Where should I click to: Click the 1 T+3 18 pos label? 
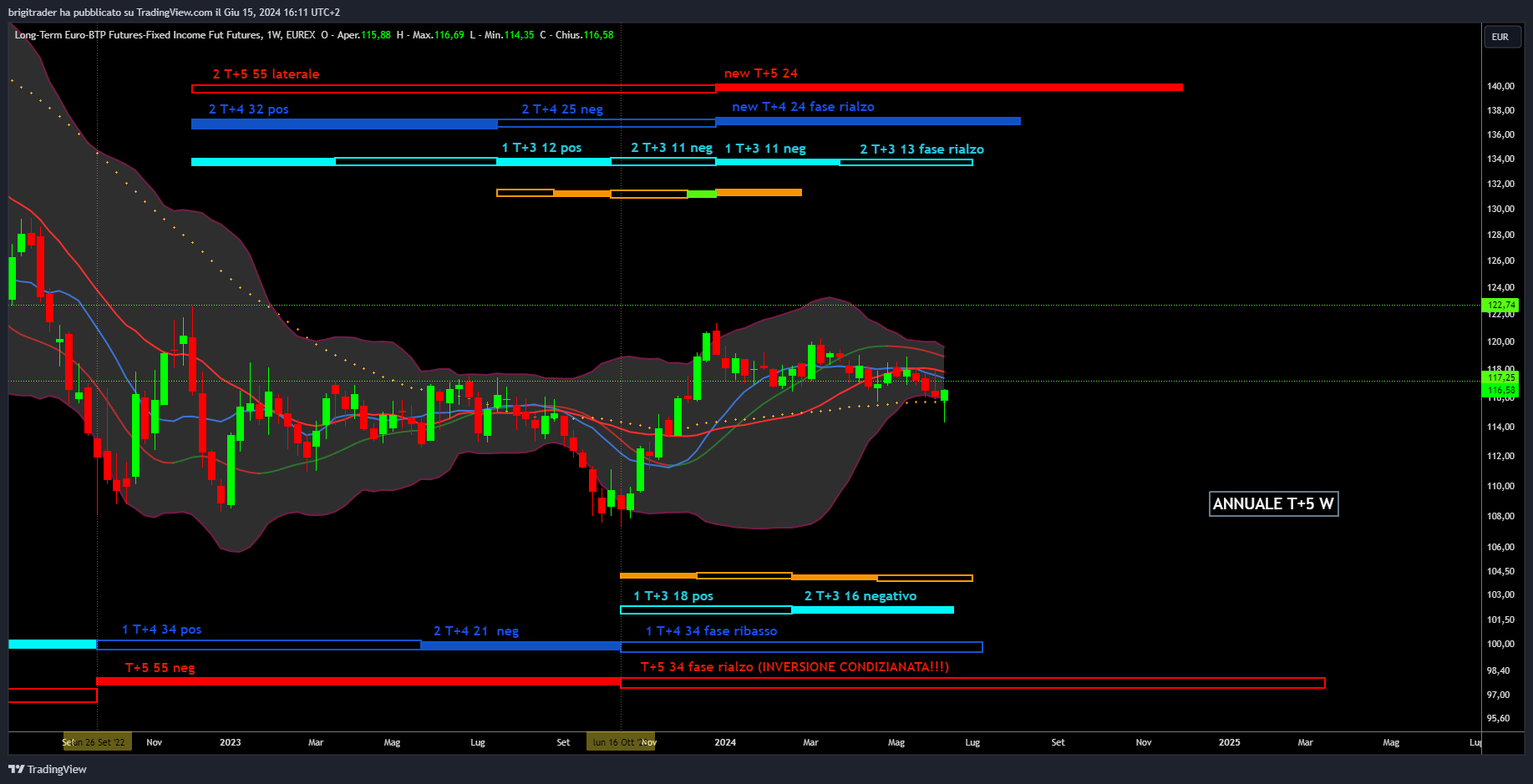click(x=673, y=596)
